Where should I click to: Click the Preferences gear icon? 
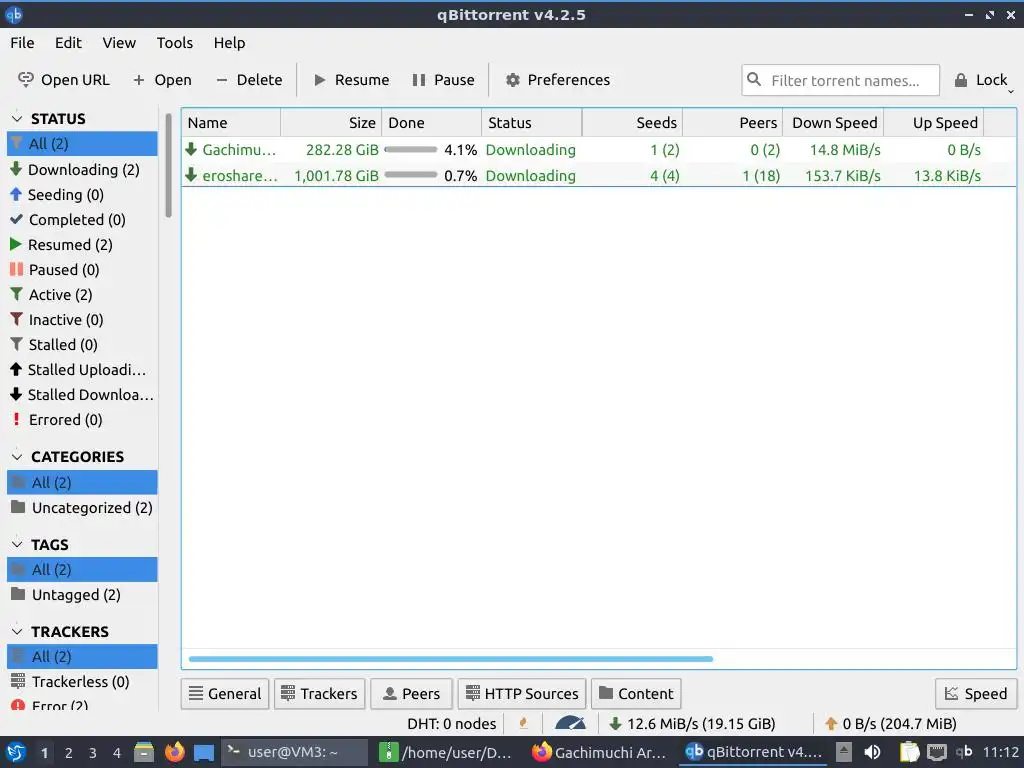click(x=513, y=80)
